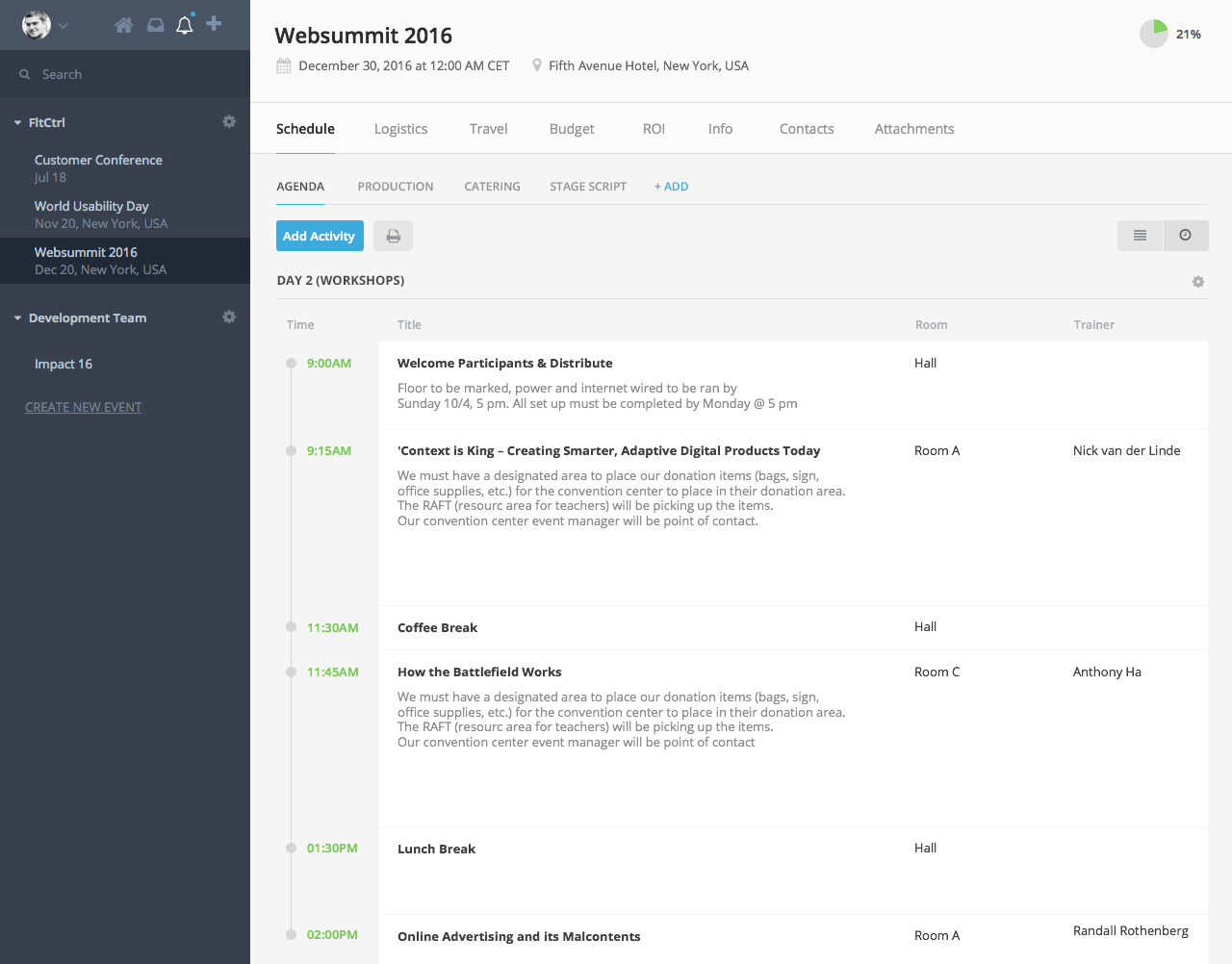Open the notifications bell icon
This screenshot has height=964, width=1232.
184,24
